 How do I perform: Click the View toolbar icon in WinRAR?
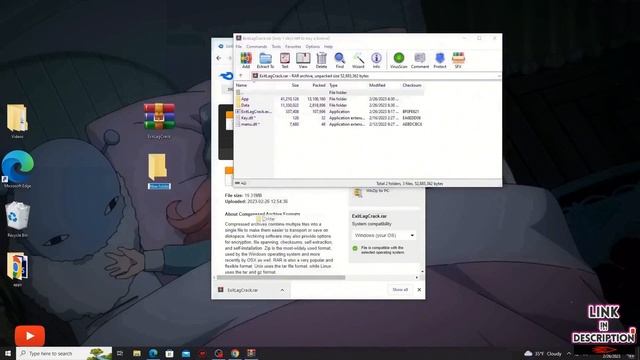click(x=303, y=60)
